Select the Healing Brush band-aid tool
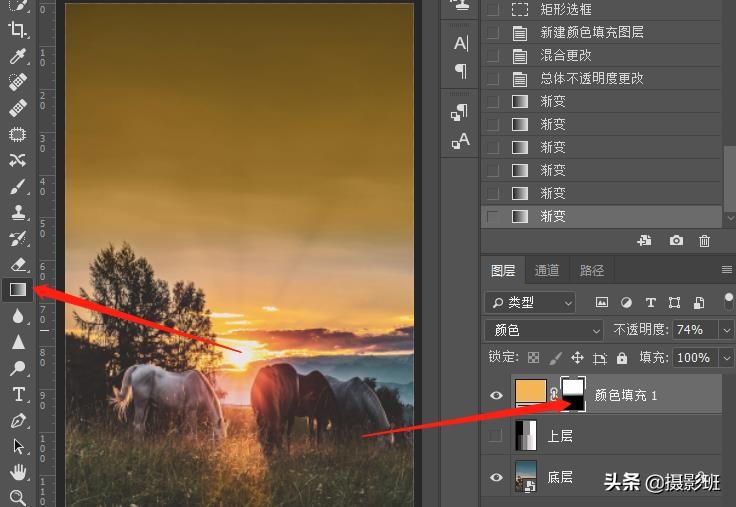The width and height of the screenshot is (736, 507). [x=18, y=108]
